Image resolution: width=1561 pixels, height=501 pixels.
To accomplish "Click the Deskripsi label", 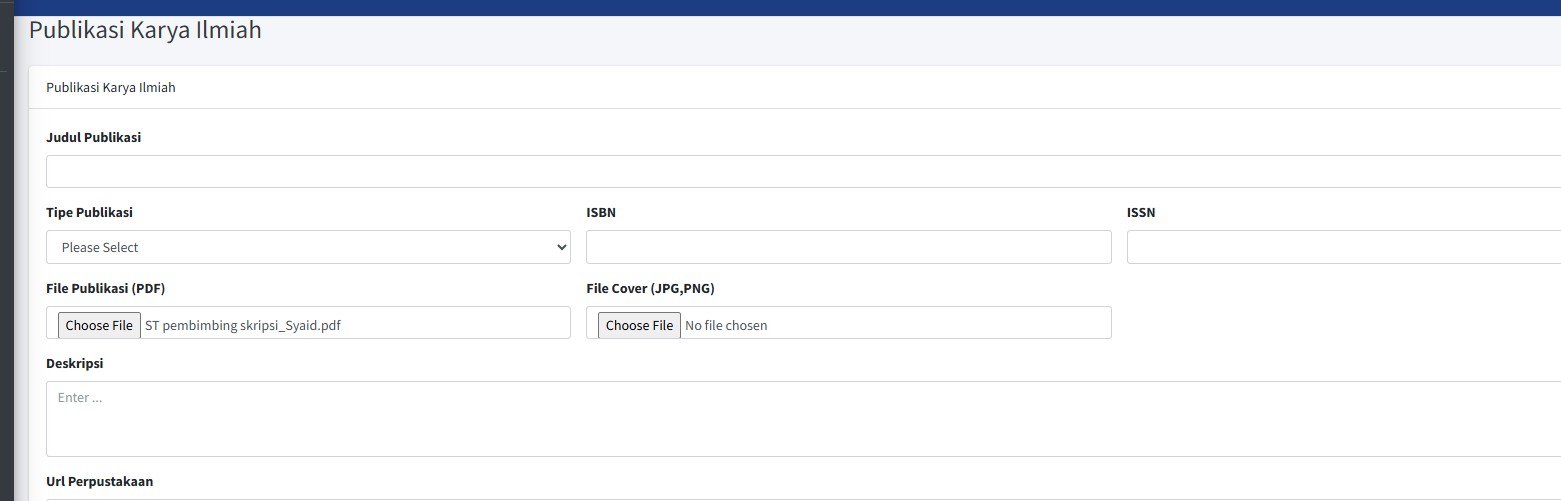I will (x=75, y=363).
